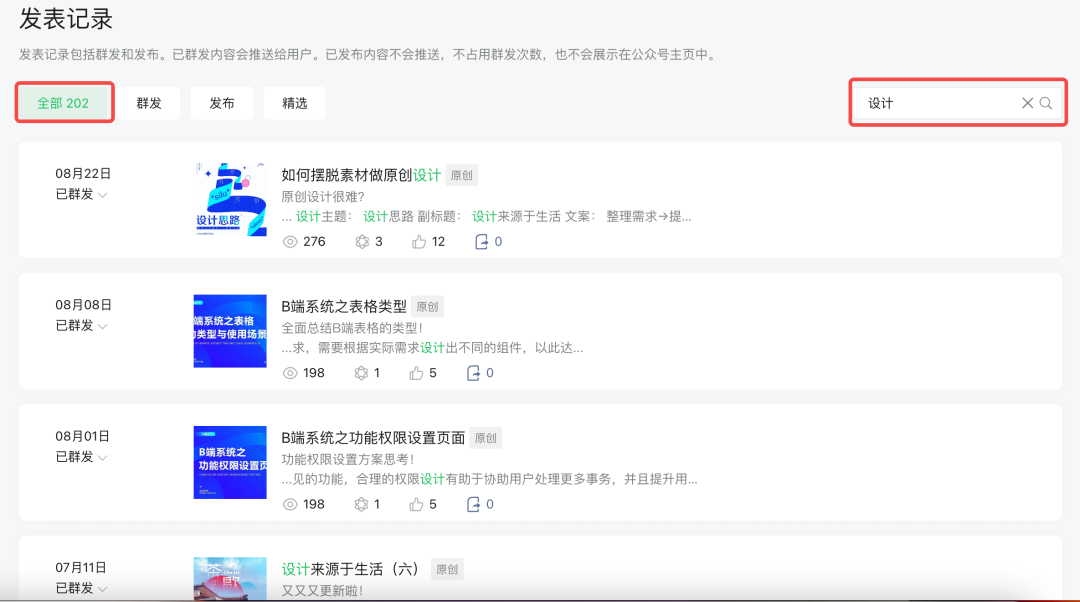The width and height of the screenshot is (1080, 602).
Task: Expand 已群发 dropdown for 08月08日 entry
Action: point(102,326)
